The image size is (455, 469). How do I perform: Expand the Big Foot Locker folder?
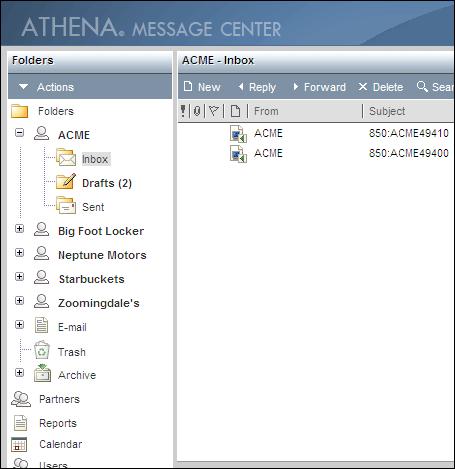20,229
